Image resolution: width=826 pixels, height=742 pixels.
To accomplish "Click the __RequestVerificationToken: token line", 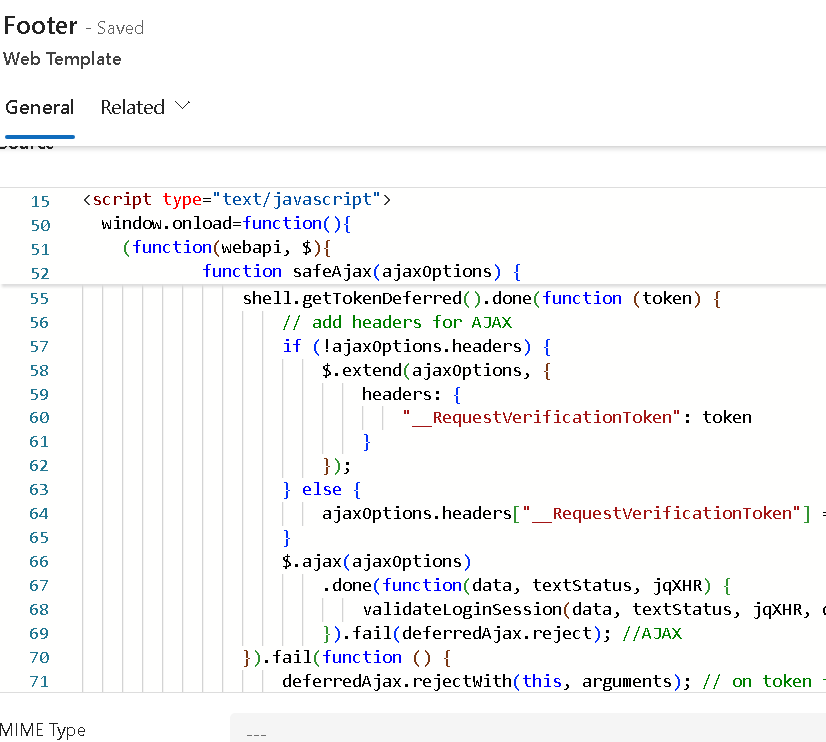I will 577,418.
